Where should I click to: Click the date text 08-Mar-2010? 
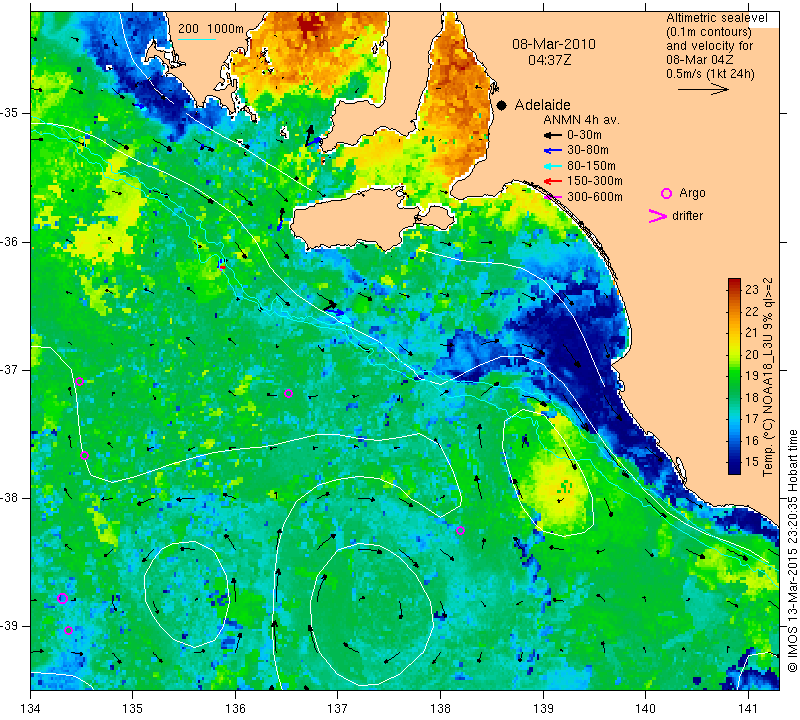[554, 44]
